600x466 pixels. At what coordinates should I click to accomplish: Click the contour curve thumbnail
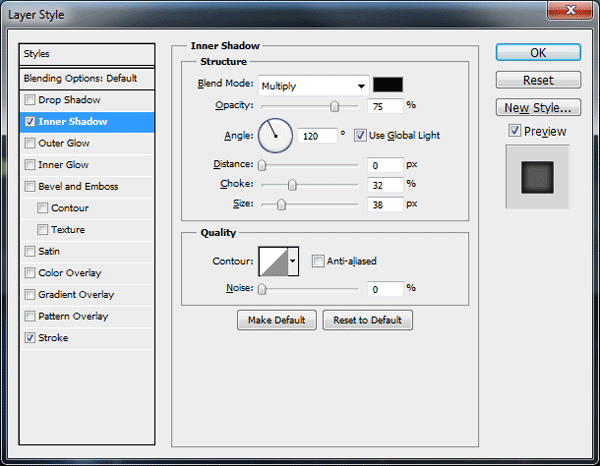click(x=274, y=261)
